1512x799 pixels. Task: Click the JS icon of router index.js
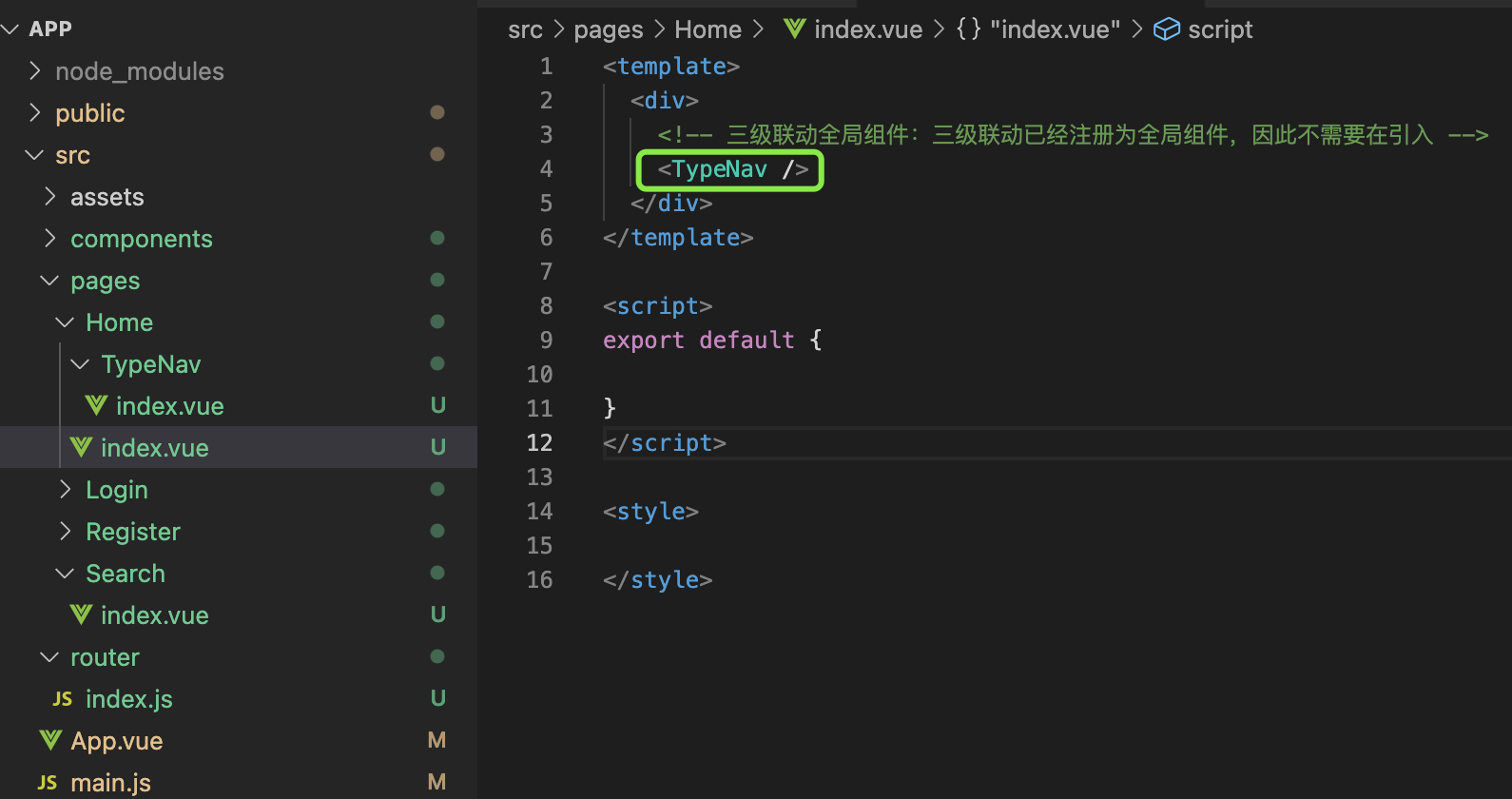click(63, 699)
